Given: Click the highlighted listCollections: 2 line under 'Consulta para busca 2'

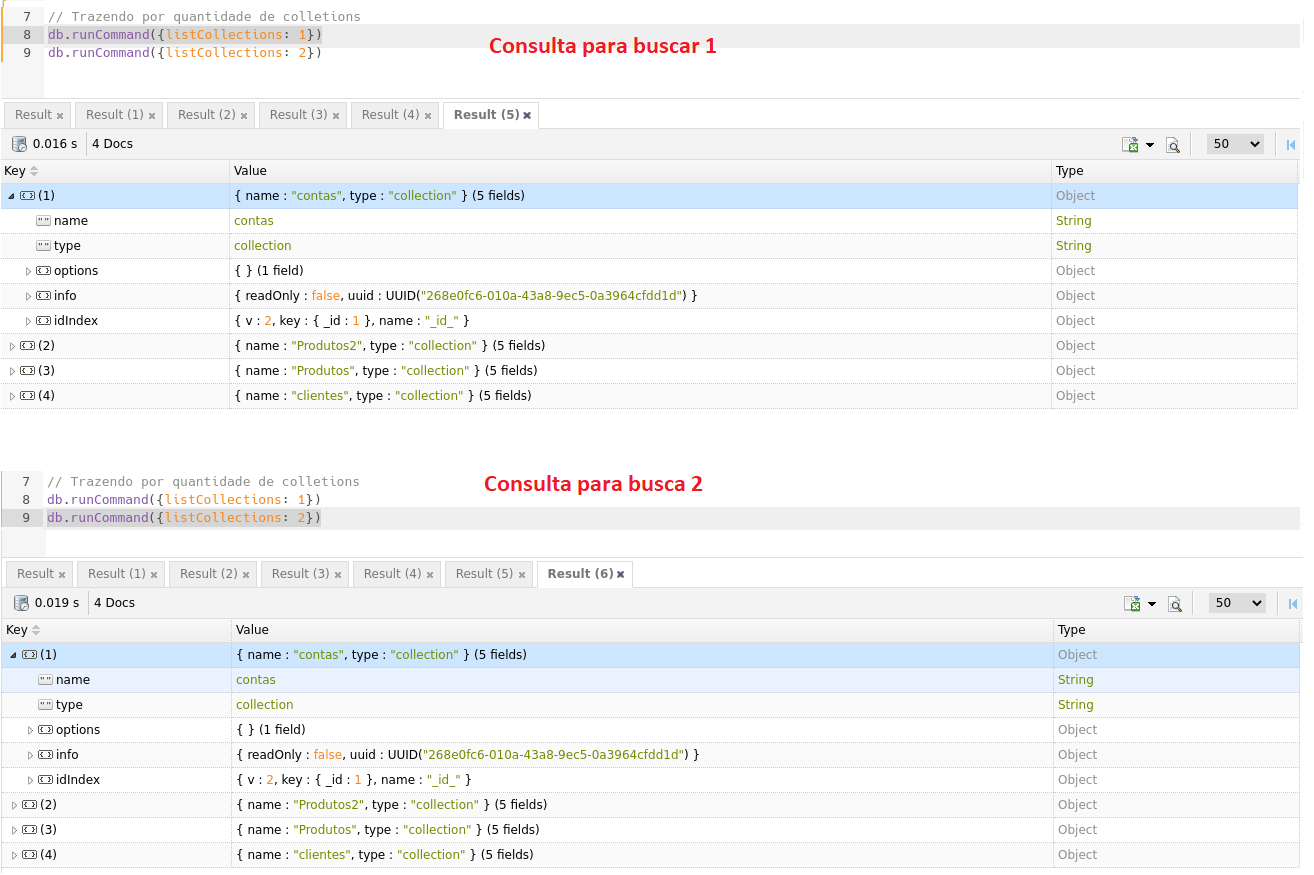Looking at the screenshot, I should click(185, 518).
